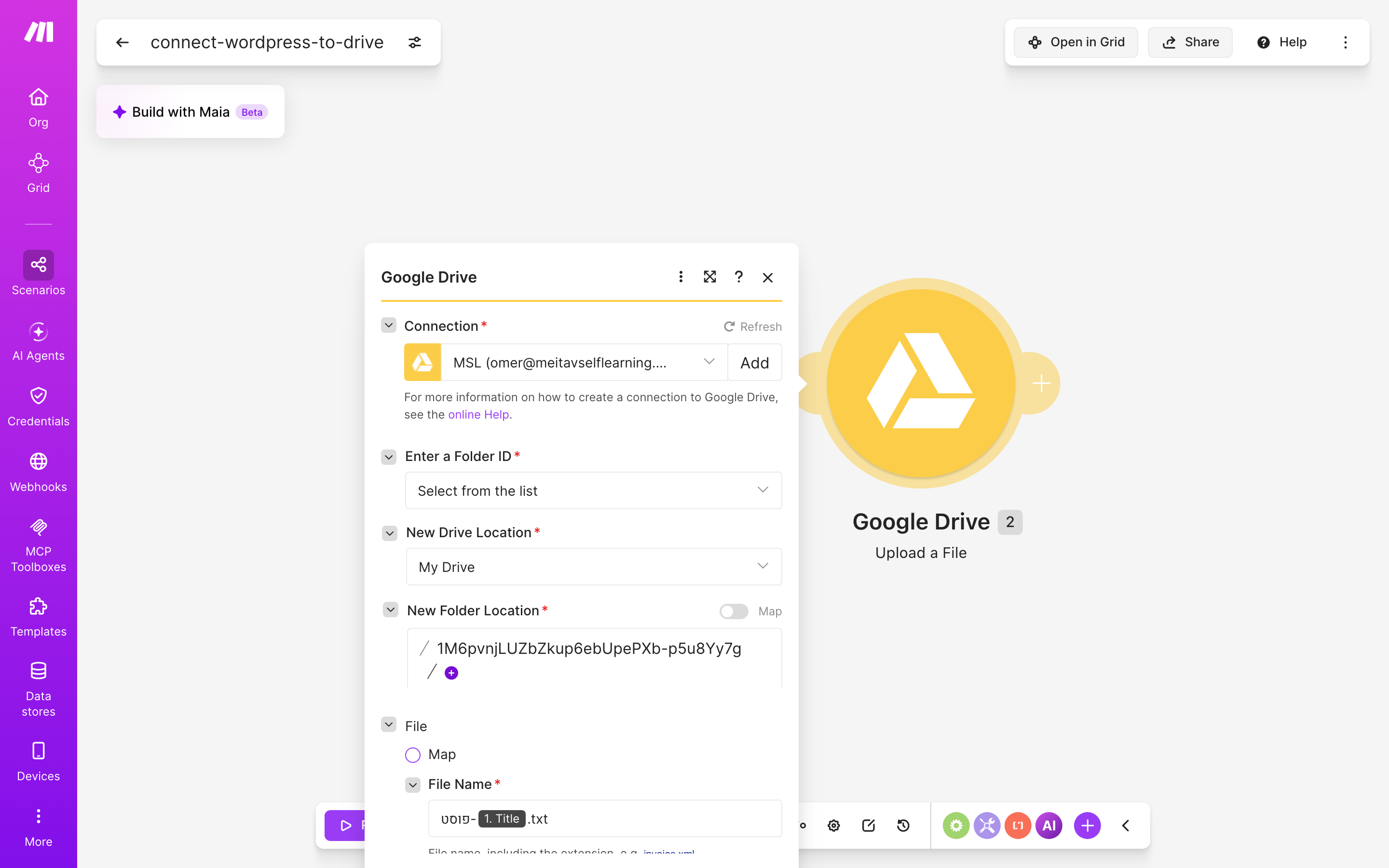Collapse the Enter a Folder ID section
Image resolution: width=1389 pixels, height=868 pixels.
pyautogui.click(x=389, y=457)
